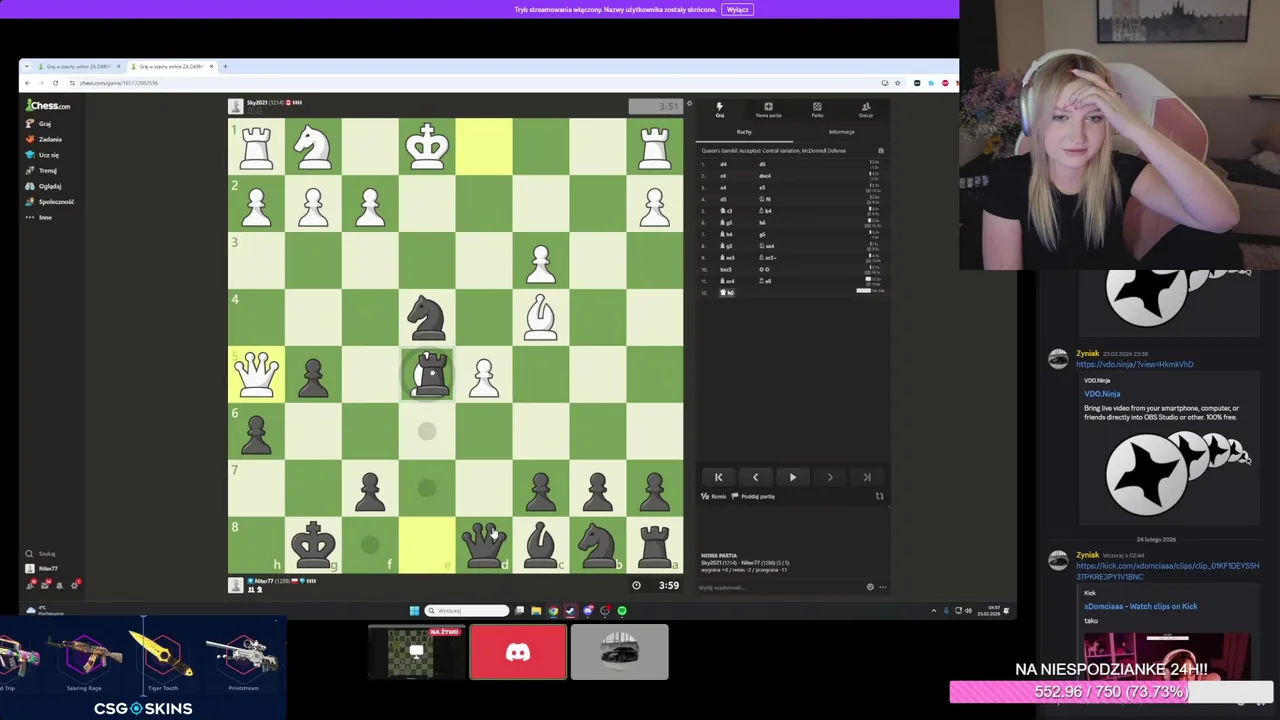The image size is (1280, 720).
Task: Click Sky2021 opponent avatar
Action: (x=236, y=106)
